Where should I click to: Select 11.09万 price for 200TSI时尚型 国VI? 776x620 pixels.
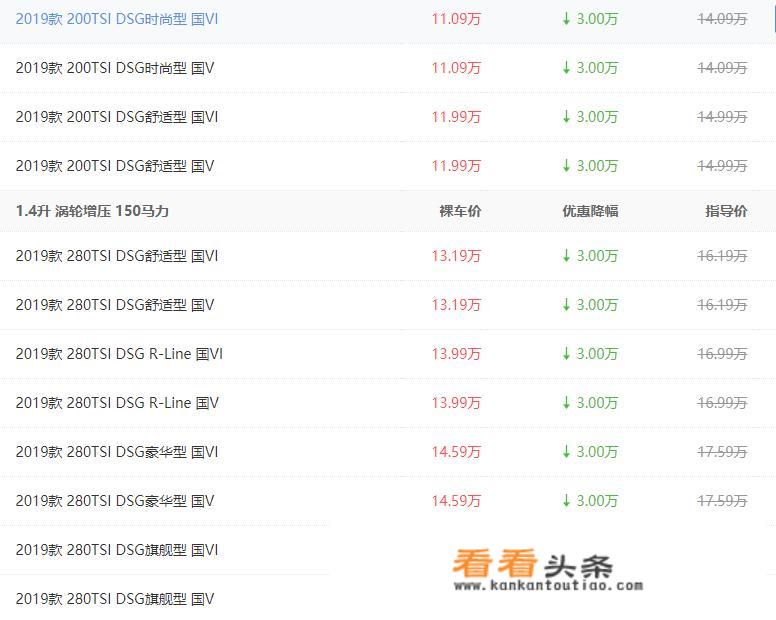point(456,19)
